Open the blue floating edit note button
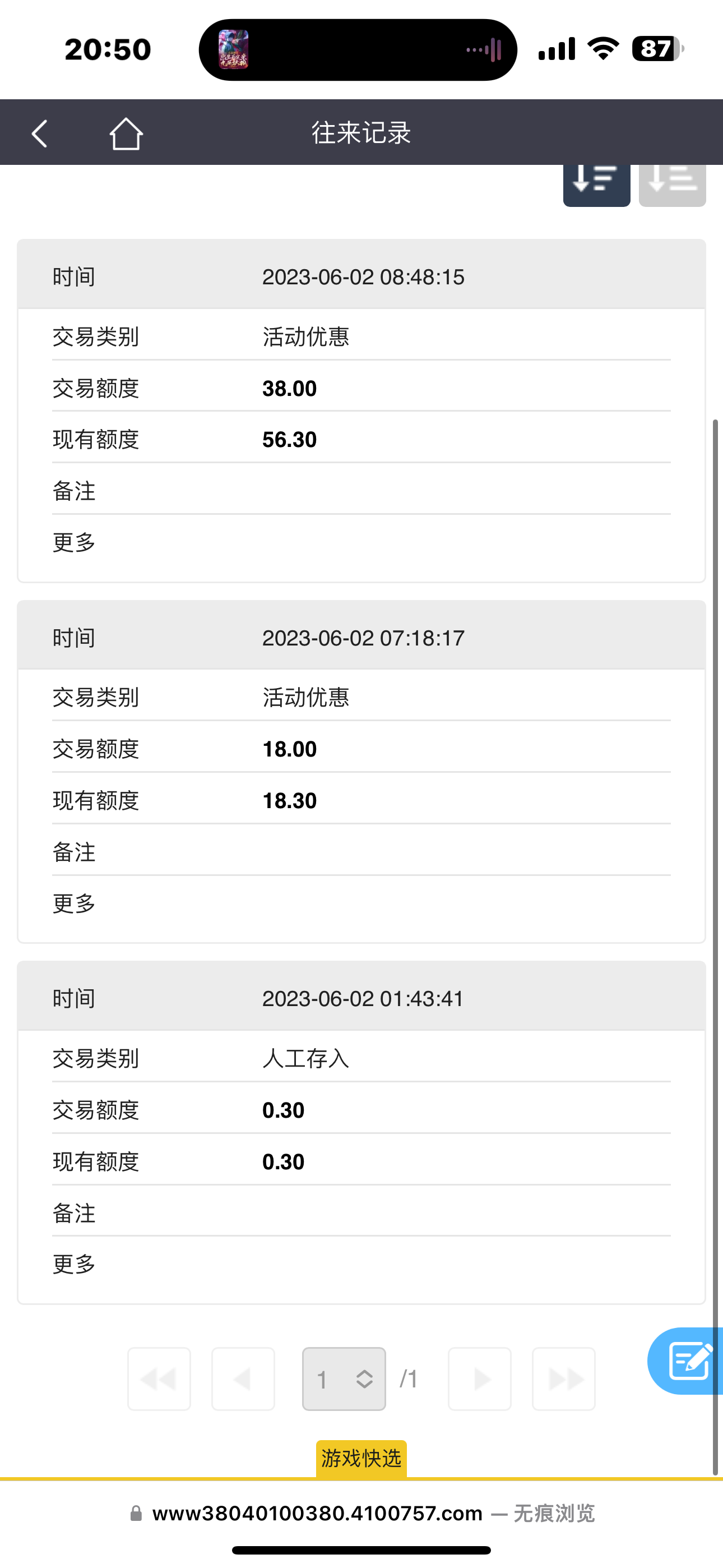The width and height of the screenshot is (723, 1568). pyautogui.click(x=689, y=1361)
